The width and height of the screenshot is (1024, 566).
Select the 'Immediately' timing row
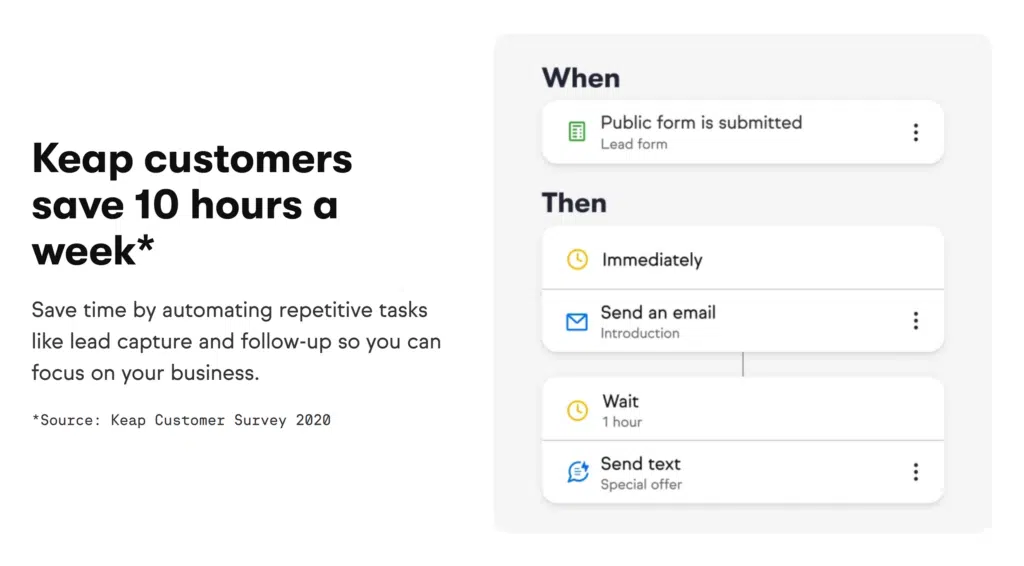pos(652,260)
